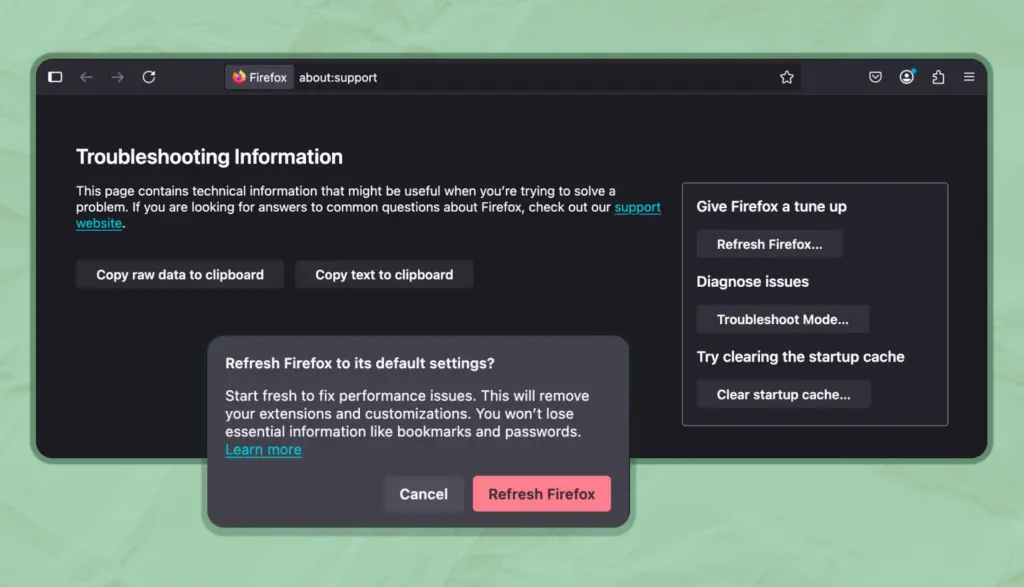Click the Refresh Firefox... tune up button
The height and width of the screenshot is (587, 1024).
769,244
